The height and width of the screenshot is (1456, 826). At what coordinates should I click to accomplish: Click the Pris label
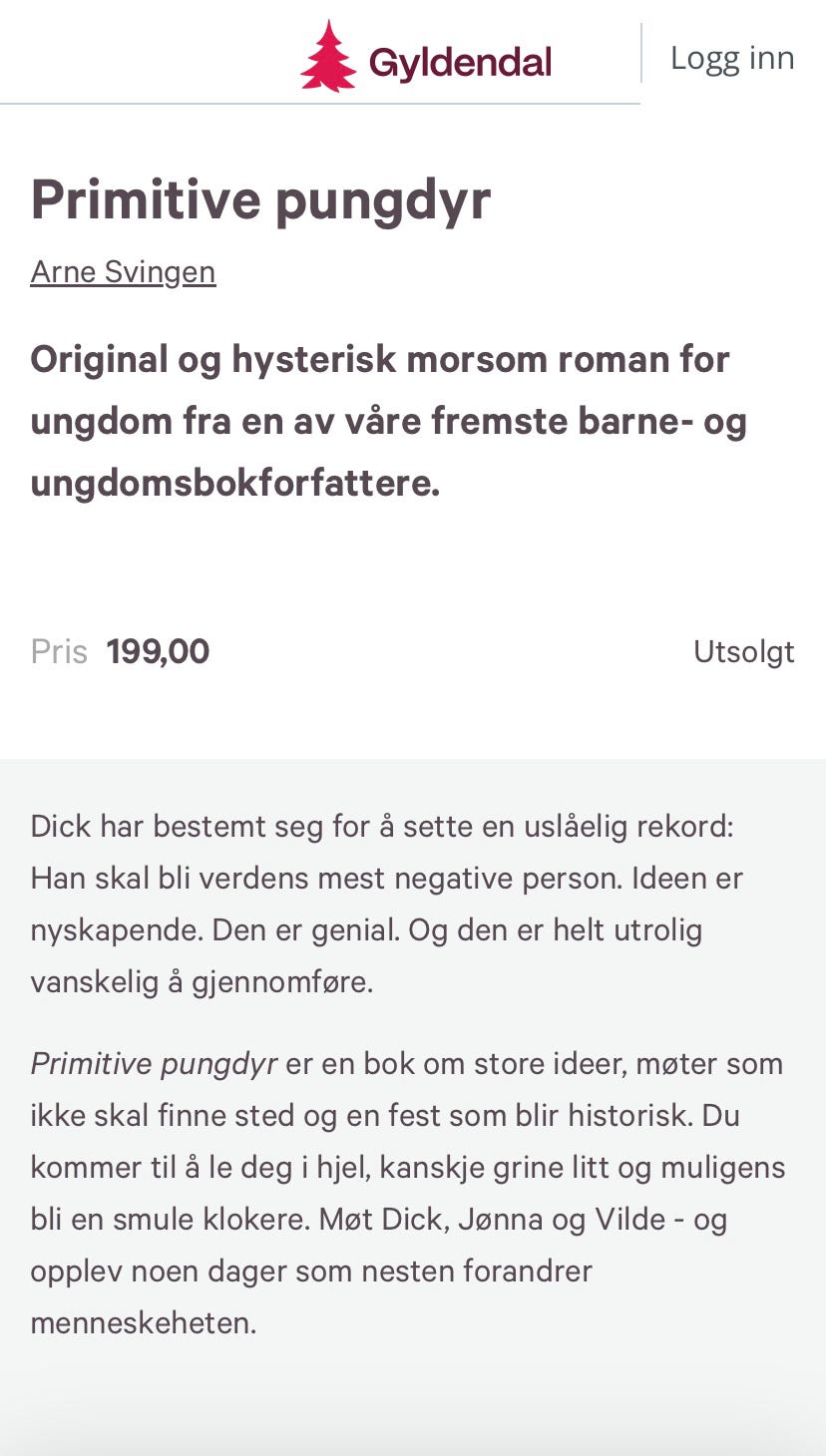pyautogui.click(x=59, y=651)
